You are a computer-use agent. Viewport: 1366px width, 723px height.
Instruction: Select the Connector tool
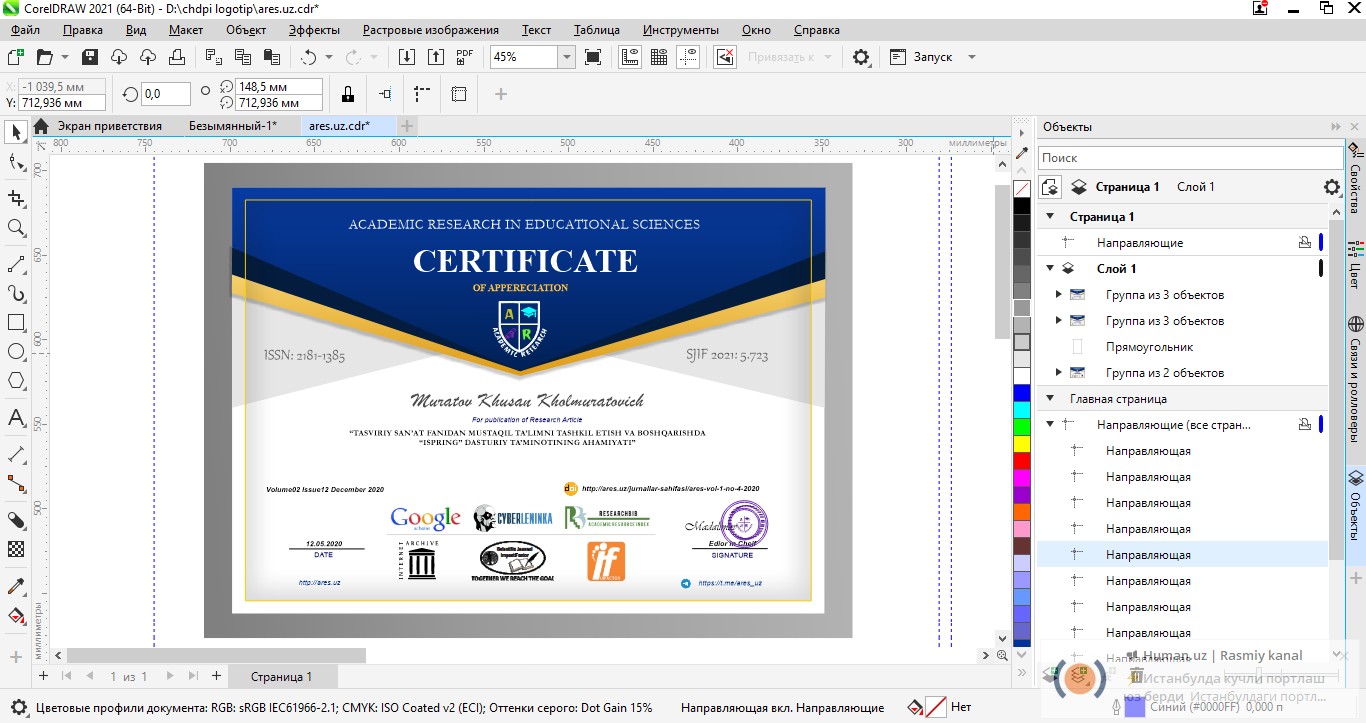(x=16, y=483)
